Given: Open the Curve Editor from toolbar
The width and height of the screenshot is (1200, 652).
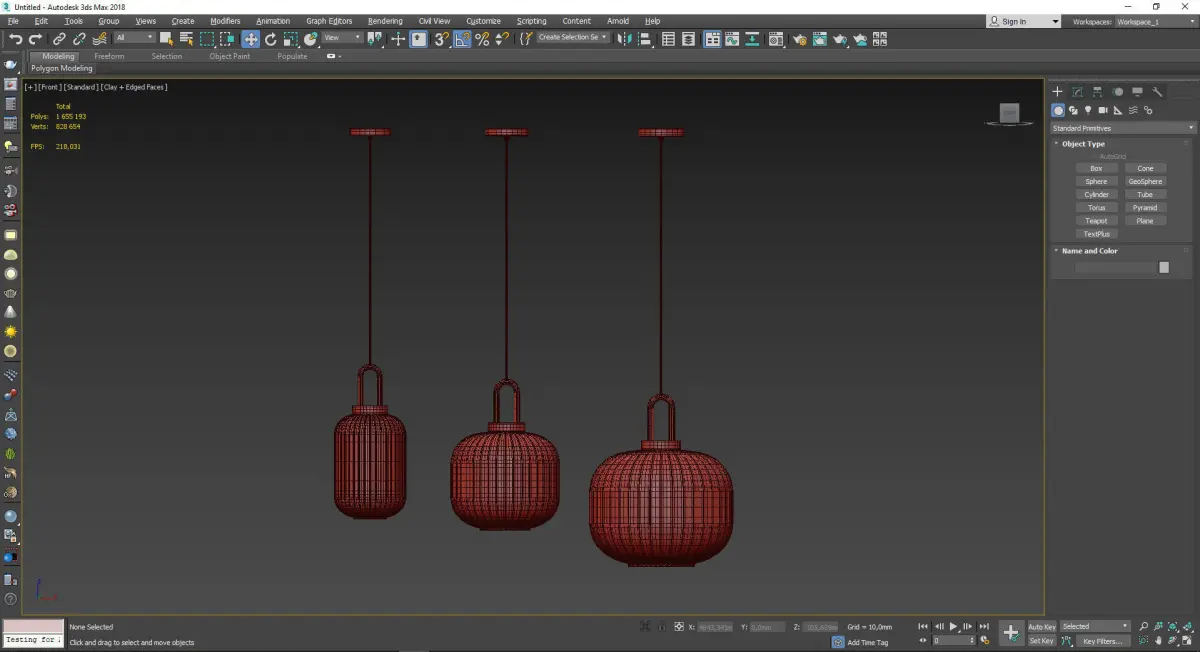Looking at the screenshot, I should [x=731, y=39].
